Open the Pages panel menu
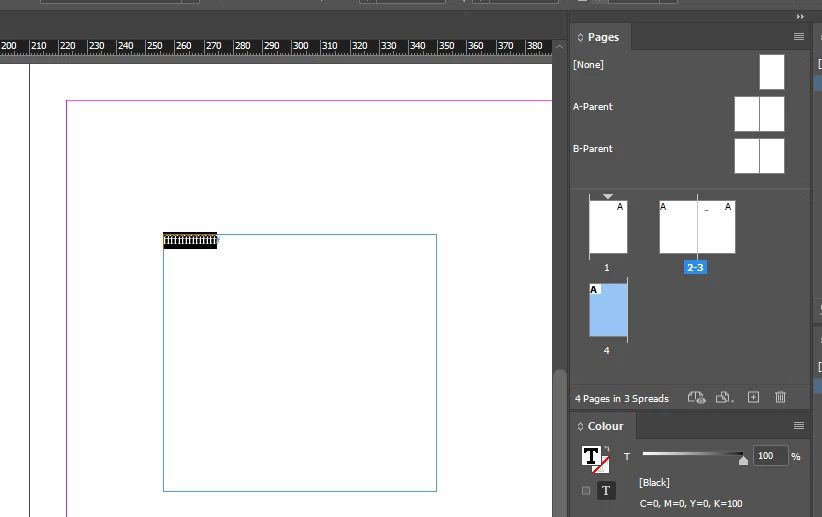The height and width of the screenshot is (517, 822). click(x=798, y=37)
